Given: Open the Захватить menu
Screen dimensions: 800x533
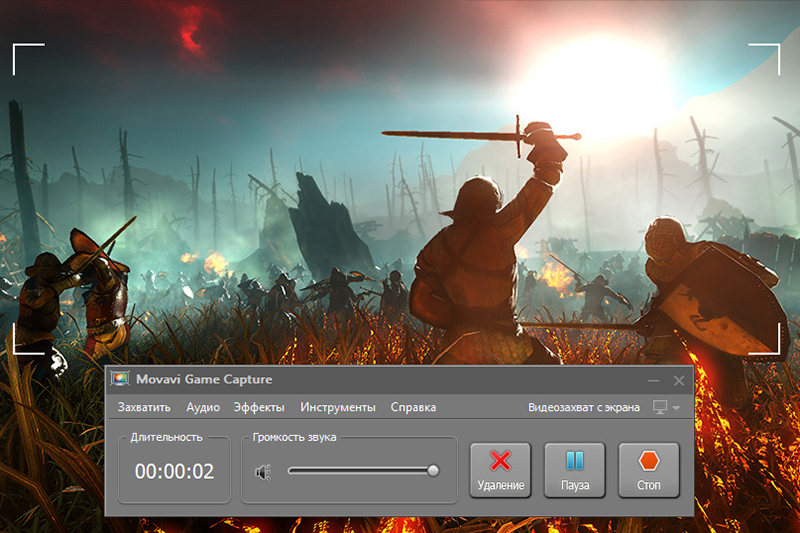Looking at the screenshot, I should (144, 407).
